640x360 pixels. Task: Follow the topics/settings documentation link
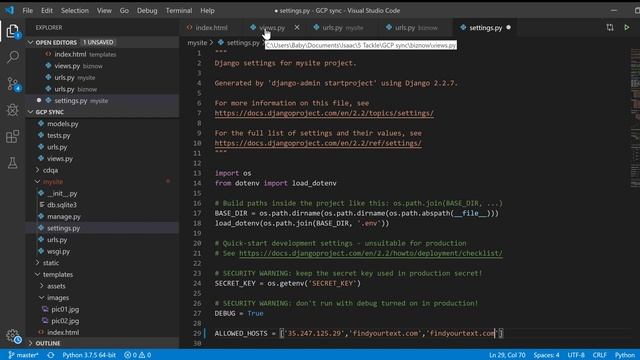click(324, 113)
